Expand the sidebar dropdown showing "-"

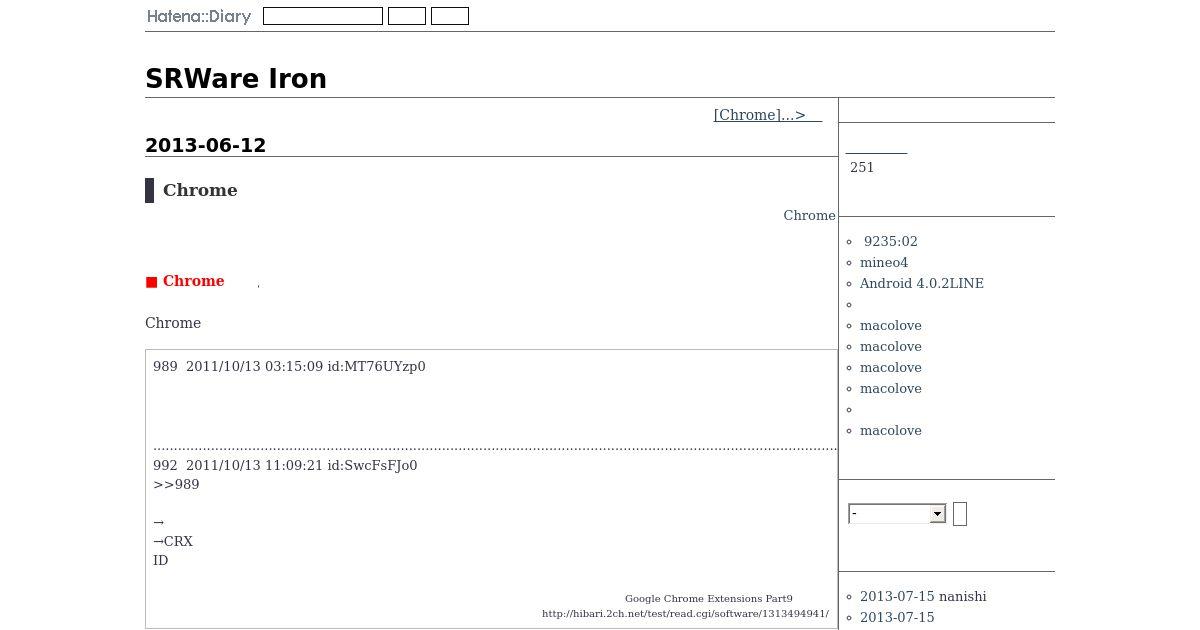point(897,513)
